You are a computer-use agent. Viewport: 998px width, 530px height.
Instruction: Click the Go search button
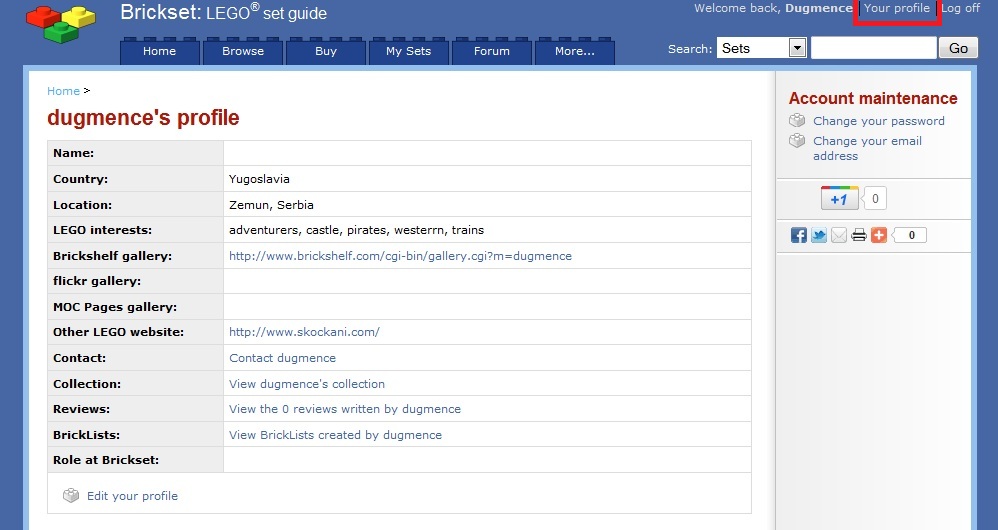pos(959,48)
